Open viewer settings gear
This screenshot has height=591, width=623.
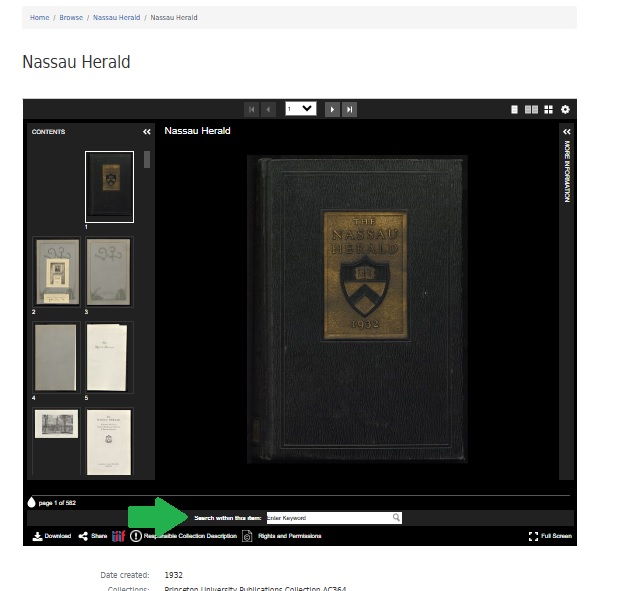click(x=565, y=109)
